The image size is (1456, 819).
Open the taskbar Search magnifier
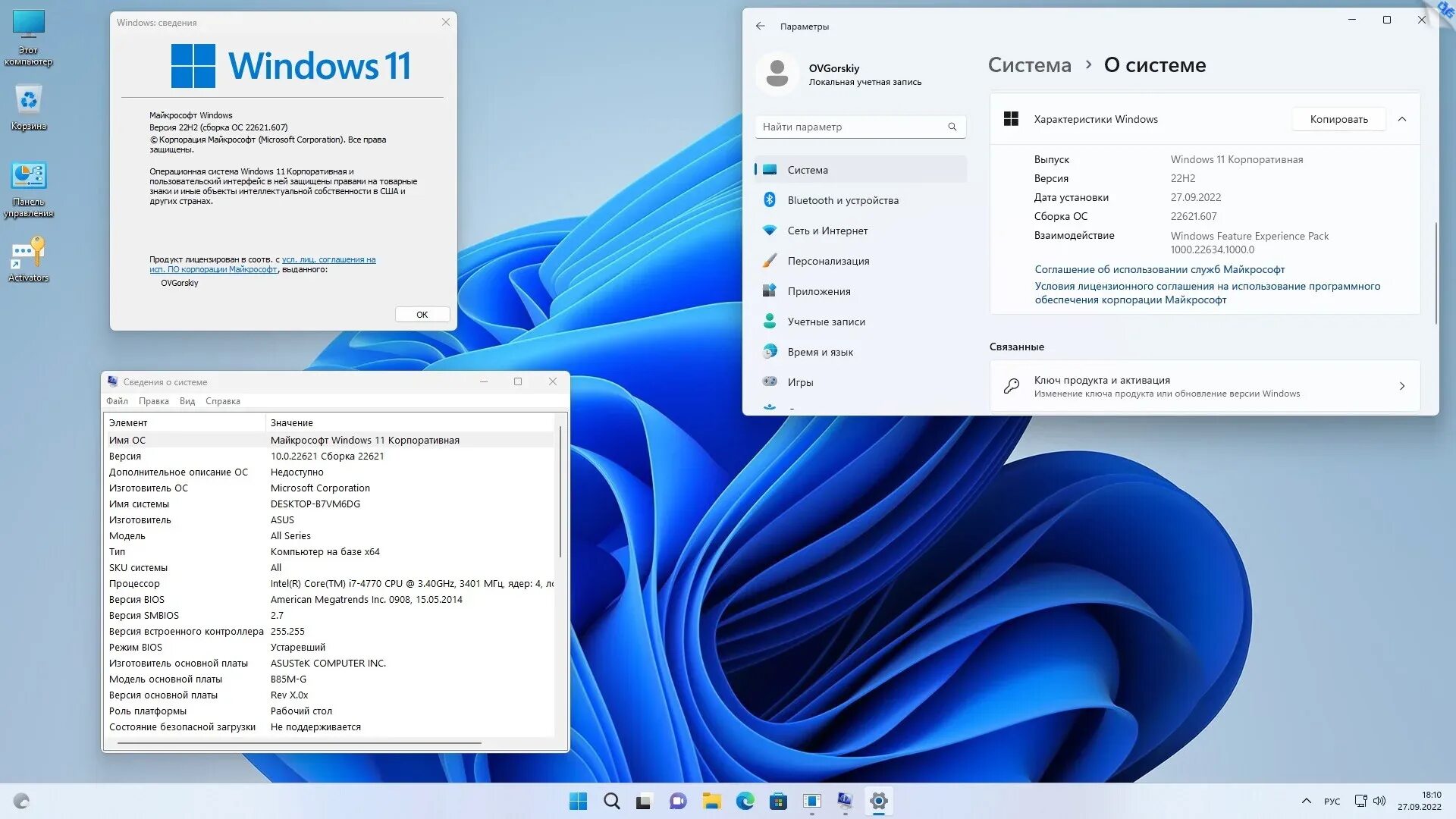(x=611, y=801)
